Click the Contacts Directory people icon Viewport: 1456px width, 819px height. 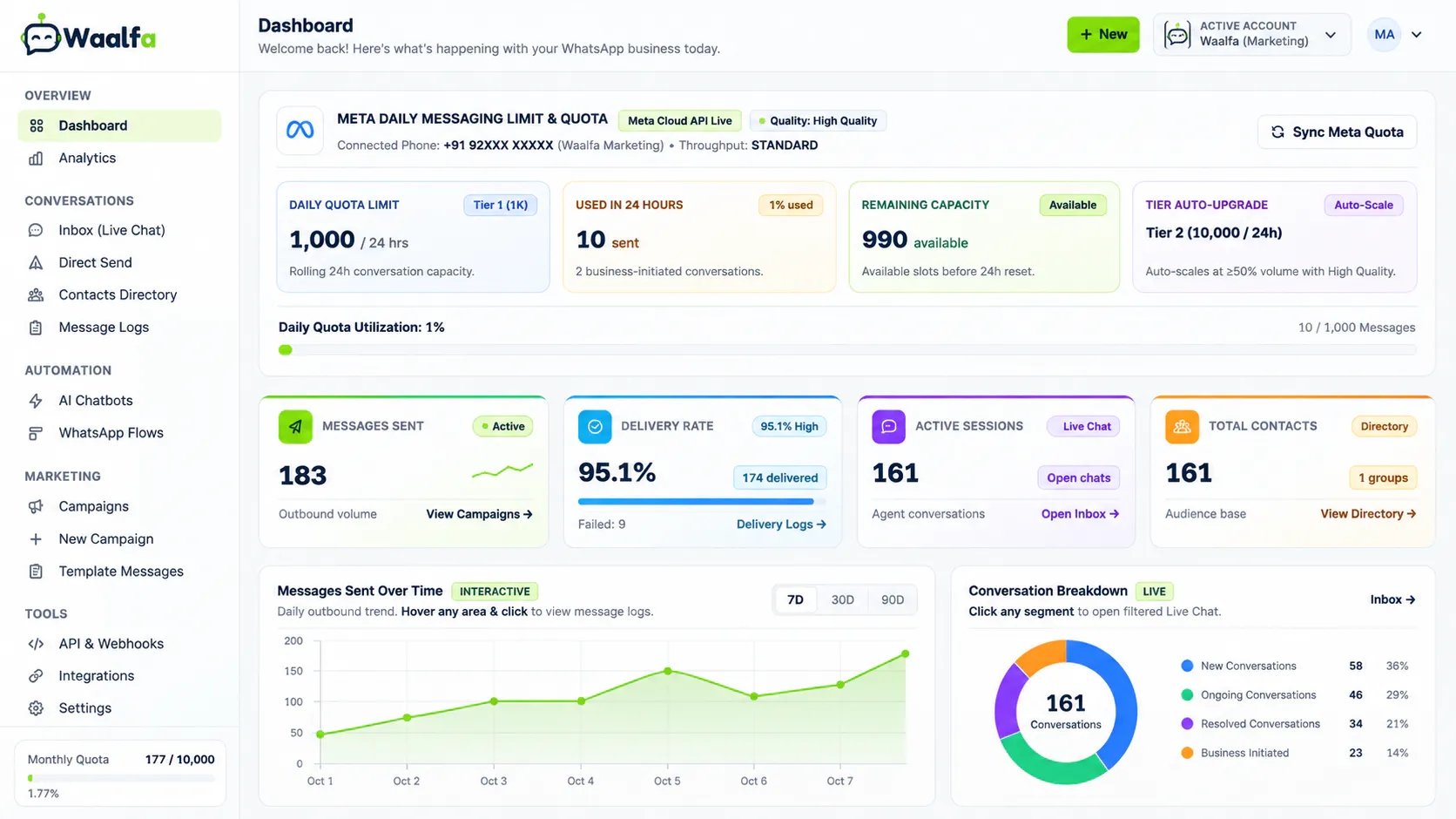pyautogui.click(x=36, y=294)
